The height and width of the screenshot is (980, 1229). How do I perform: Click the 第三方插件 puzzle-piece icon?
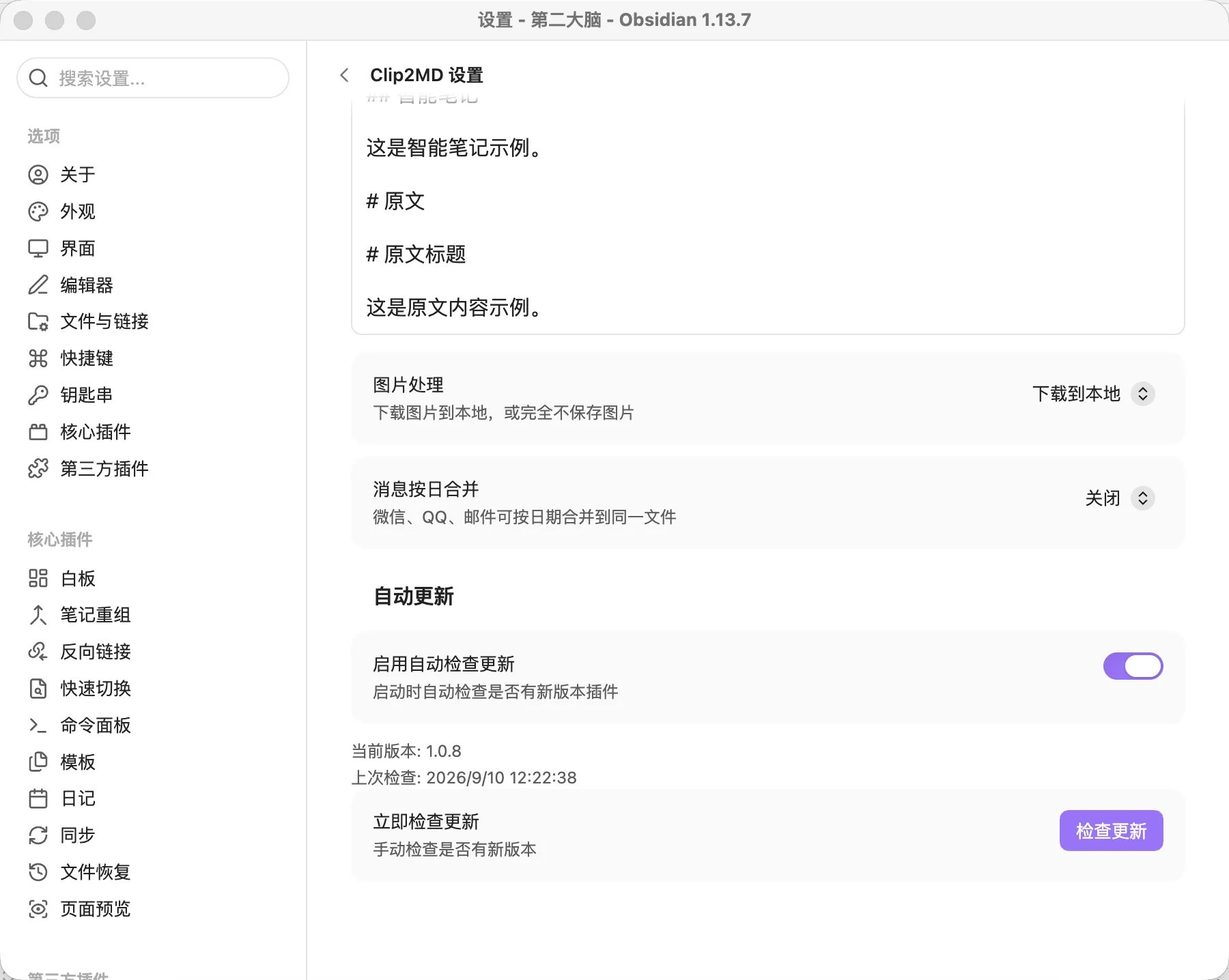38,469
